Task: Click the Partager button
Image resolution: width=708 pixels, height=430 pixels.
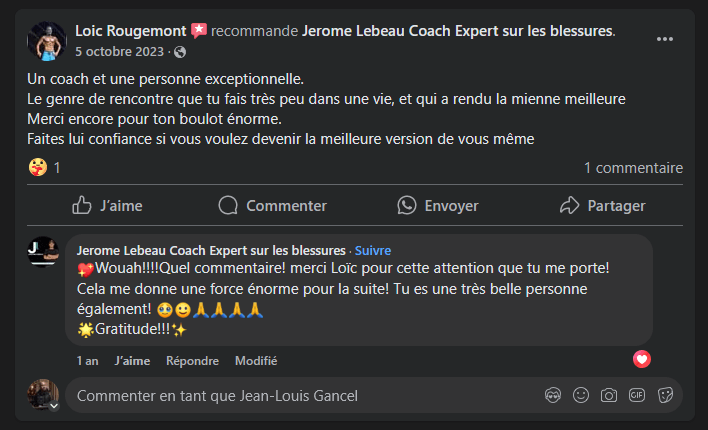Action: [x=602, y=206]
